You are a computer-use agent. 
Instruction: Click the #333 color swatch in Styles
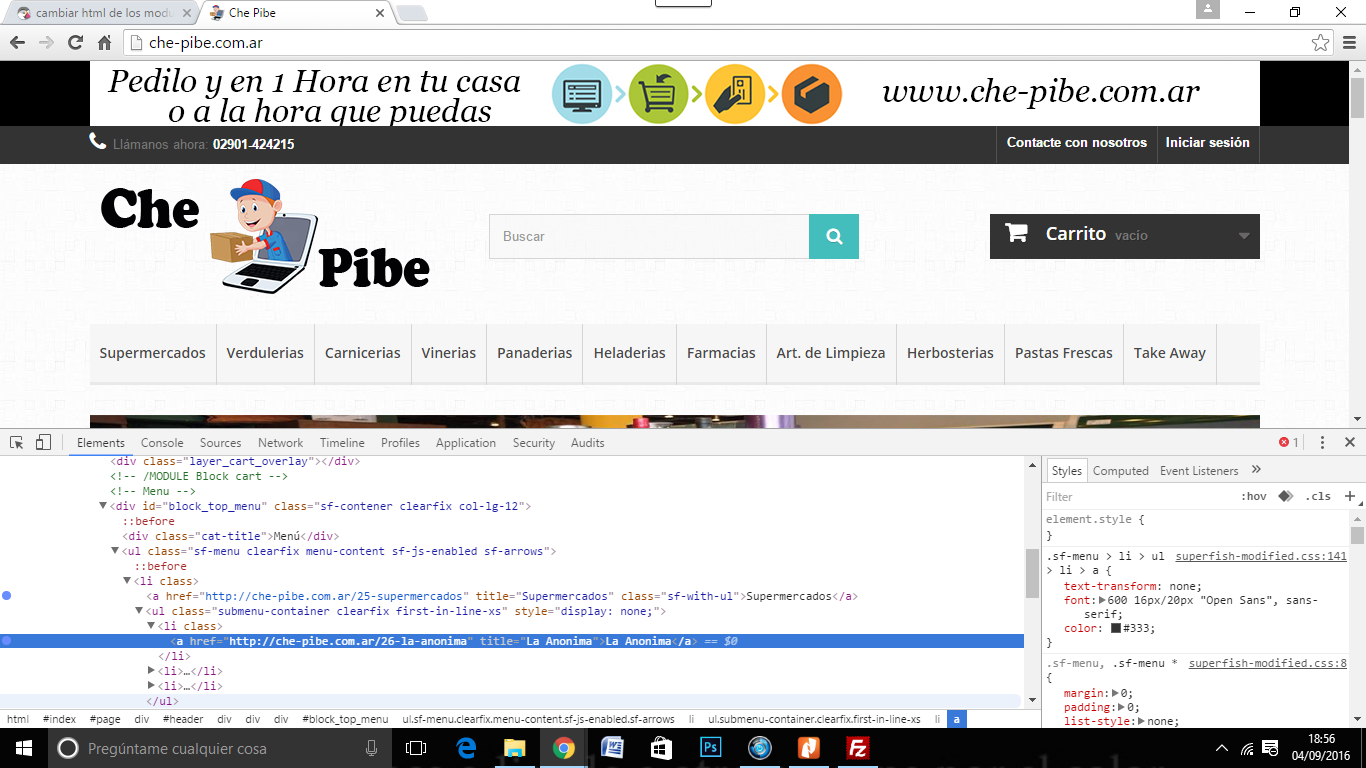[x=1116, y=629]
